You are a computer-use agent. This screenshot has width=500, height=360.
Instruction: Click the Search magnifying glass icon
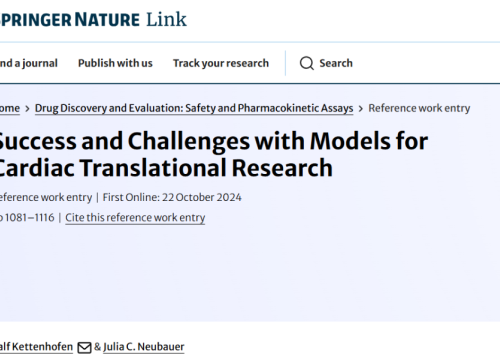point(307,63)
